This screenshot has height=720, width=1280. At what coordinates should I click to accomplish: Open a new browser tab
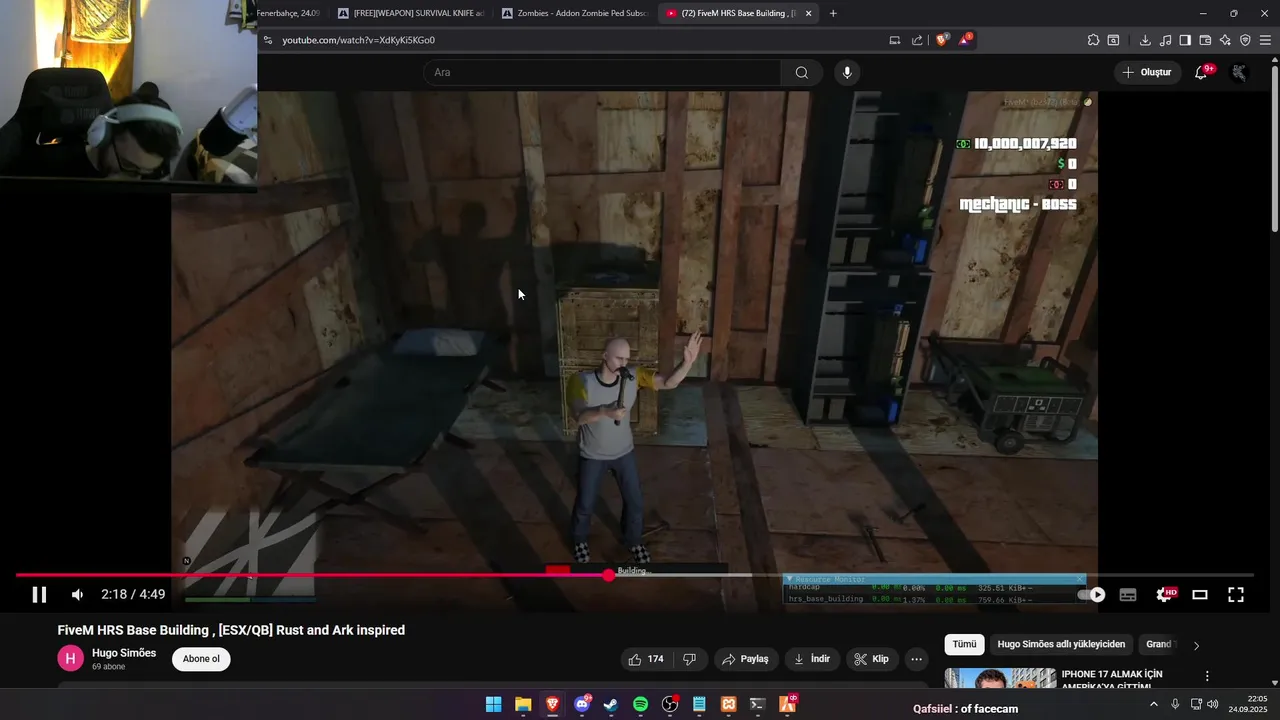point(833,13)
